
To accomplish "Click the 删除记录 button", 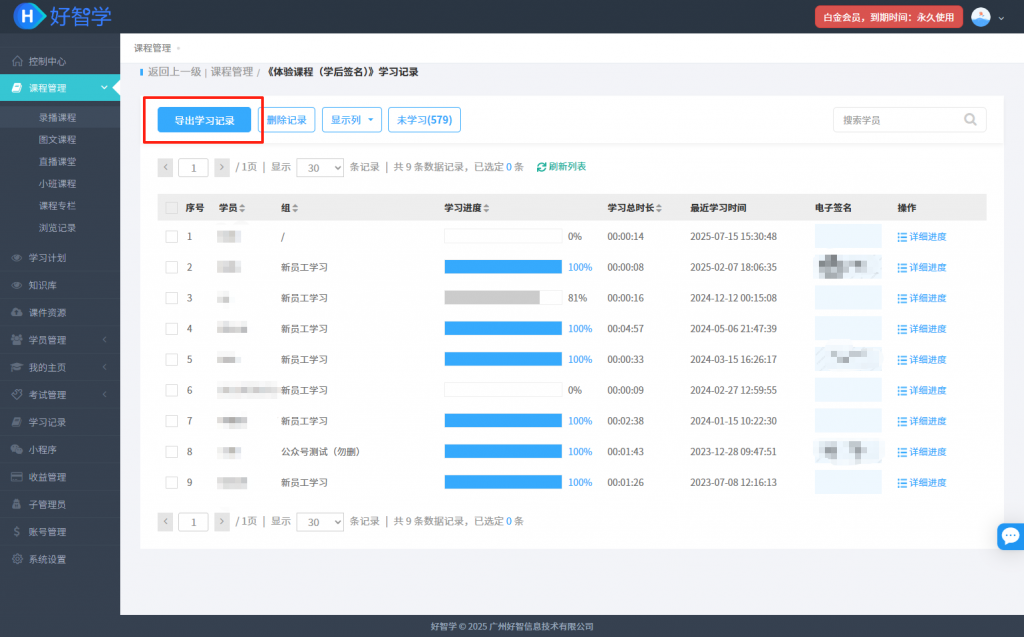I will tap(287, 120).
